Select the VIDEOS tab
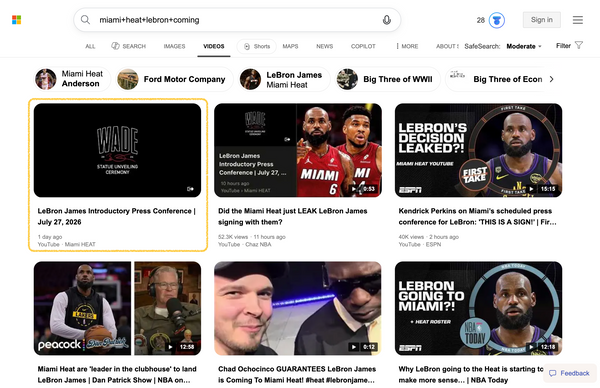600x388 pixels. pyautogui.click(x=214, y=46)
